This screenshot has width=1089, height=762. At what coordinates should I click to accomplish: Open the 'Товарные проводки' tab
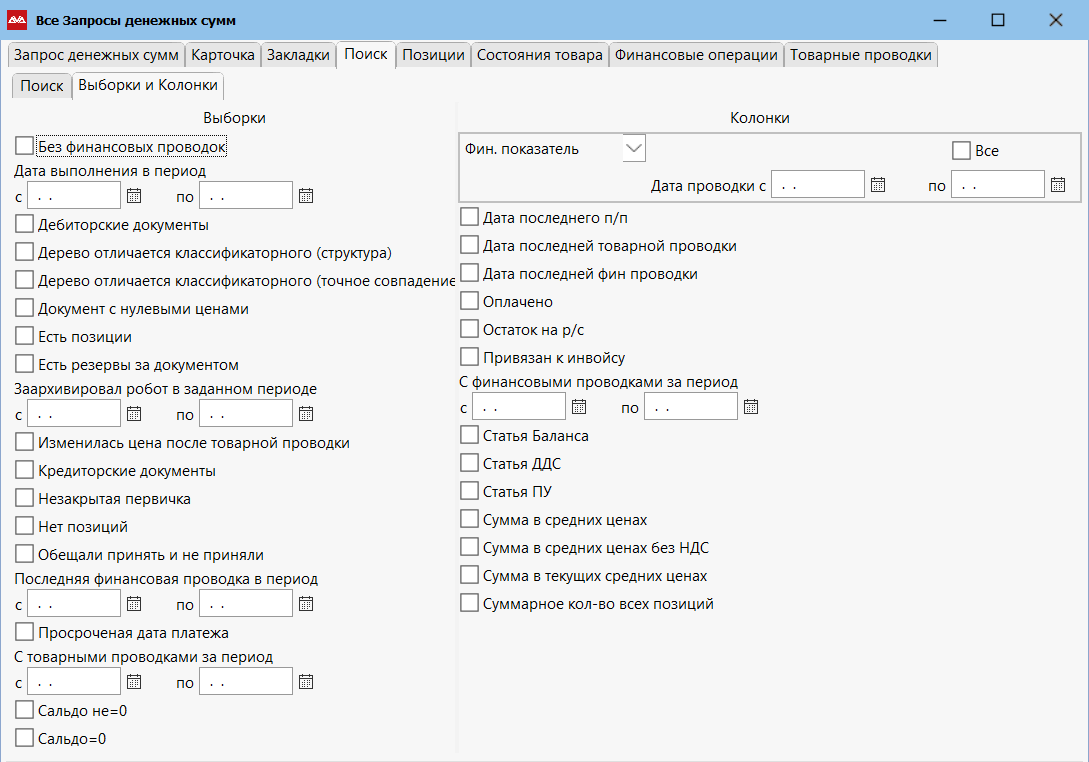point(861,55)
